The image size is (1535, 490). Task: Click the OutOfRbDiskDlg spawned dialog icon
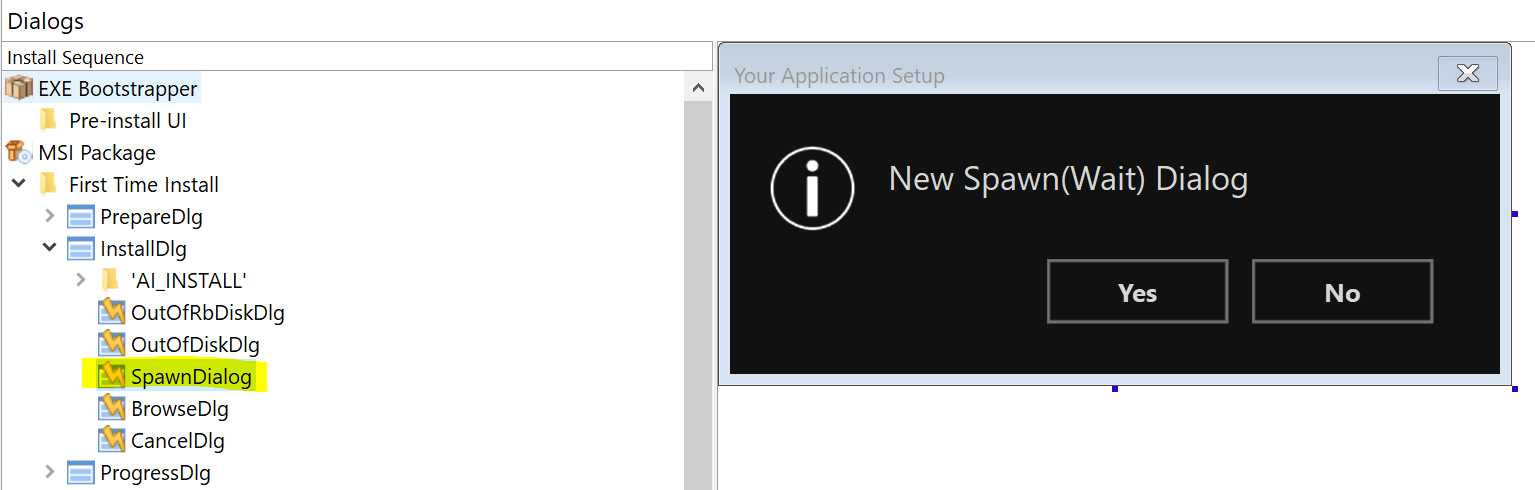(111, 312)
